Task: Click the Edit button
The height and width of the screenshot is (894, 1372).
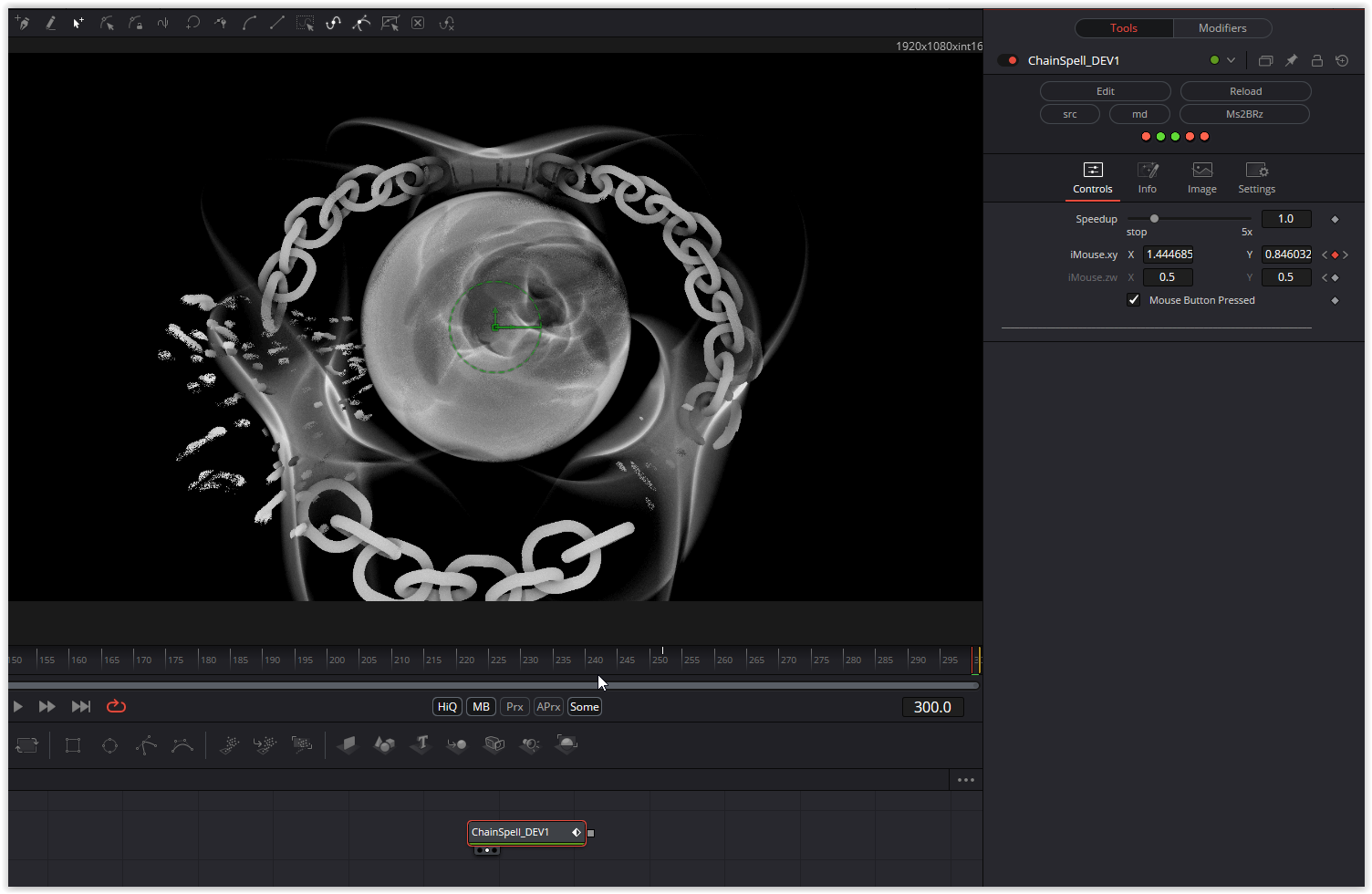Action: coord(1105,91)
